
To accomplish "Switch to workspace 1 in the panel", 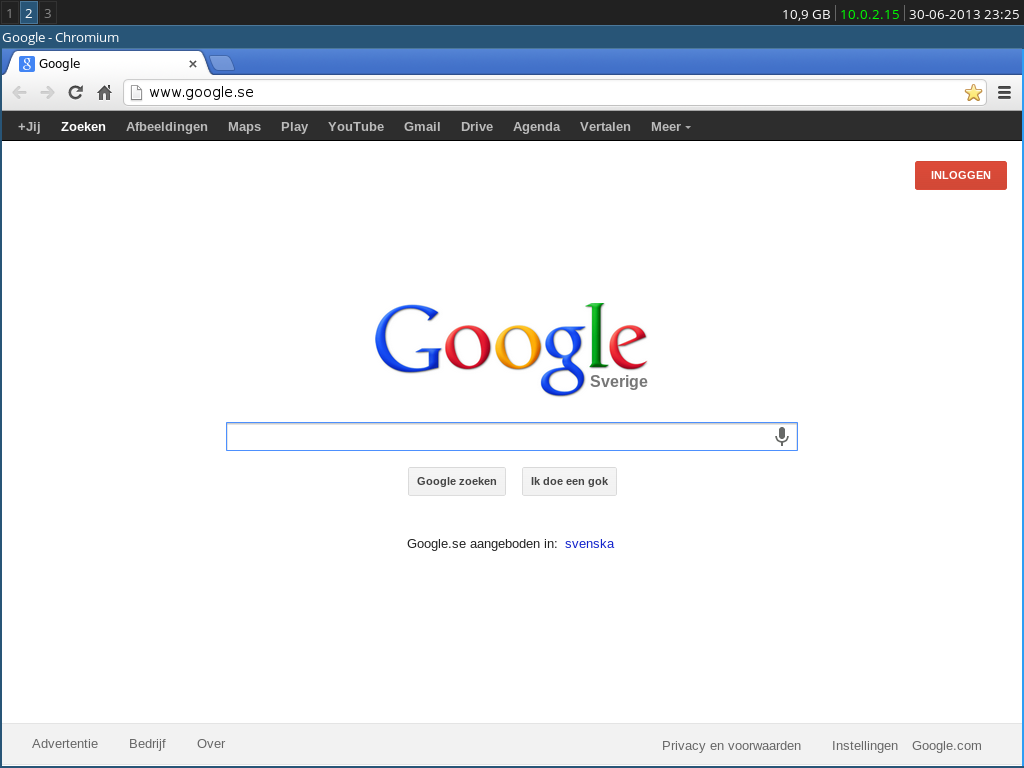I will 9,13.
